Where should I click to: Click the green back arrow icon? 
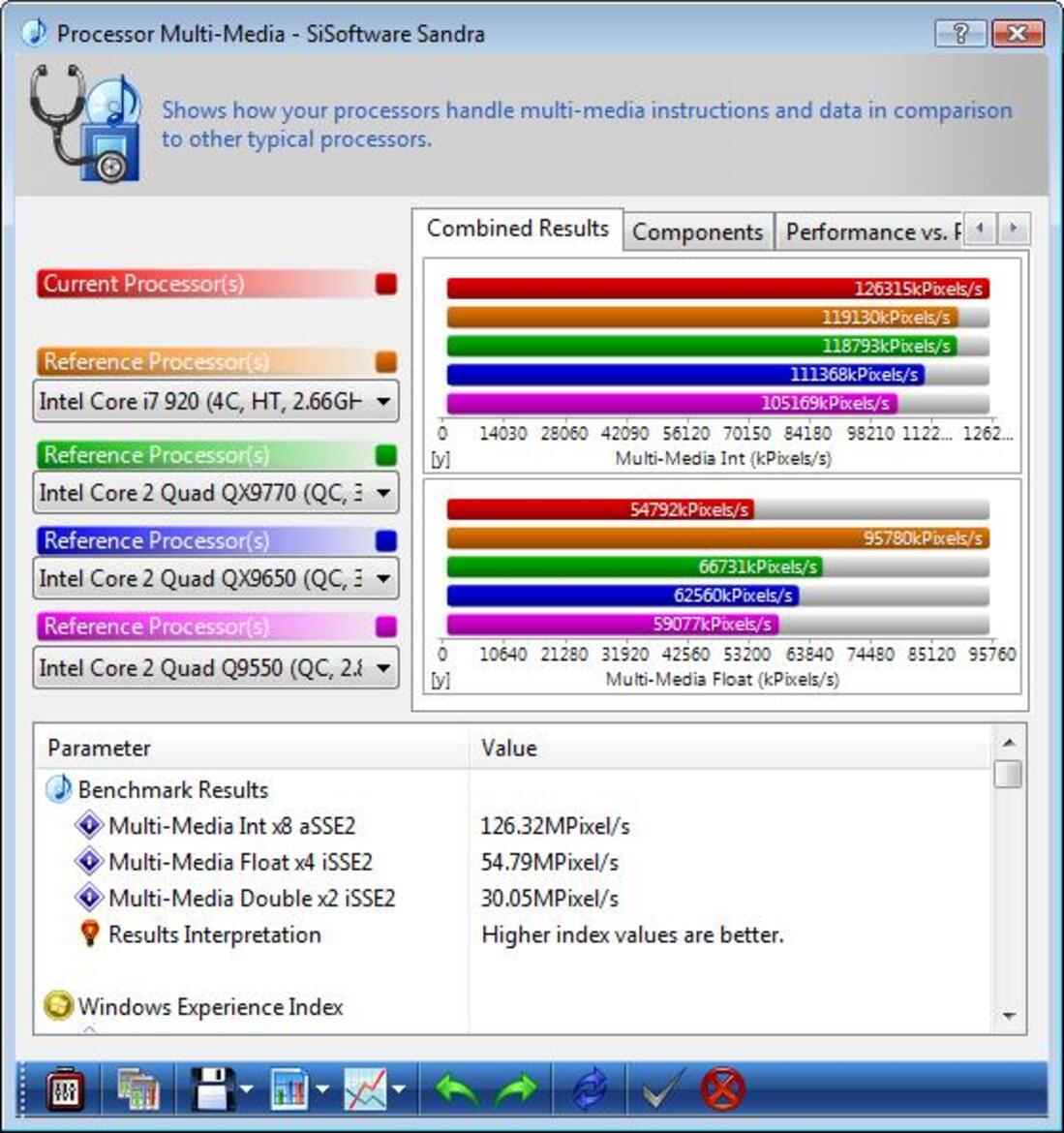pyautogui.click(x=457, y=1089)
